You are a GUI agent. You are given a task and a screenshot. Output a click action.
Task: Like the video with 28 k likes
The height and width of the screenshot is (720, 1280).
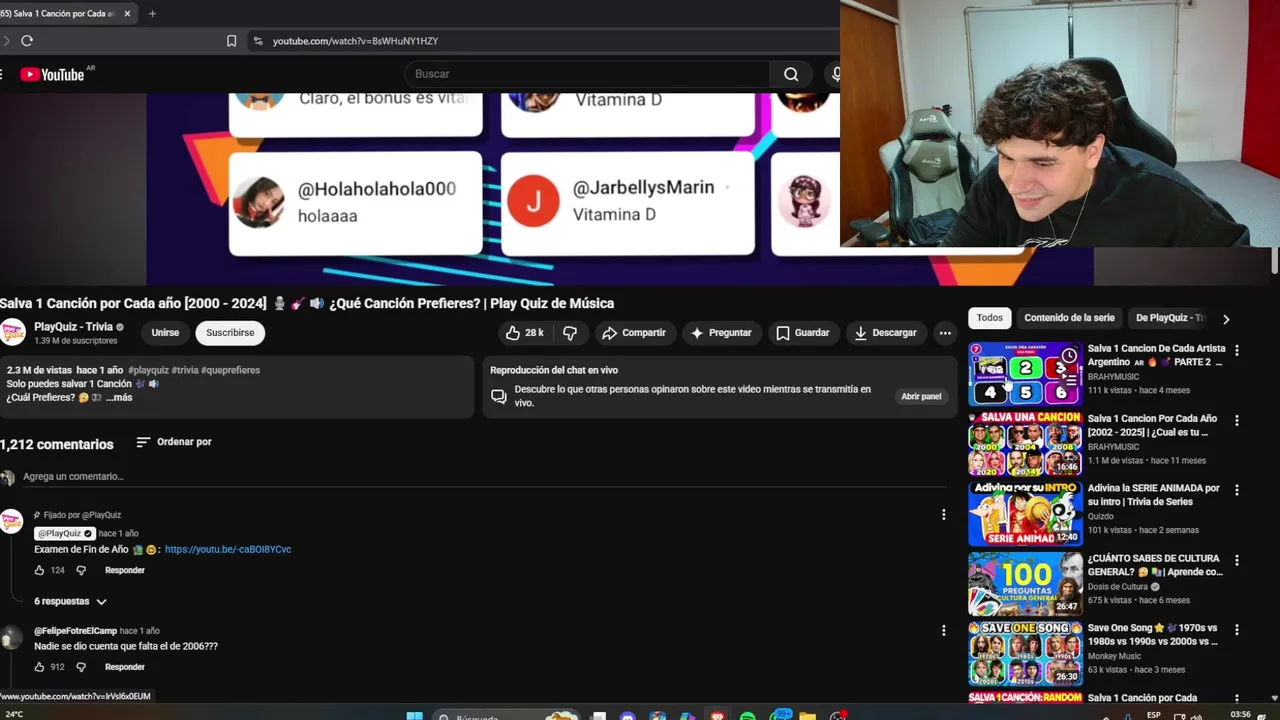524,333
